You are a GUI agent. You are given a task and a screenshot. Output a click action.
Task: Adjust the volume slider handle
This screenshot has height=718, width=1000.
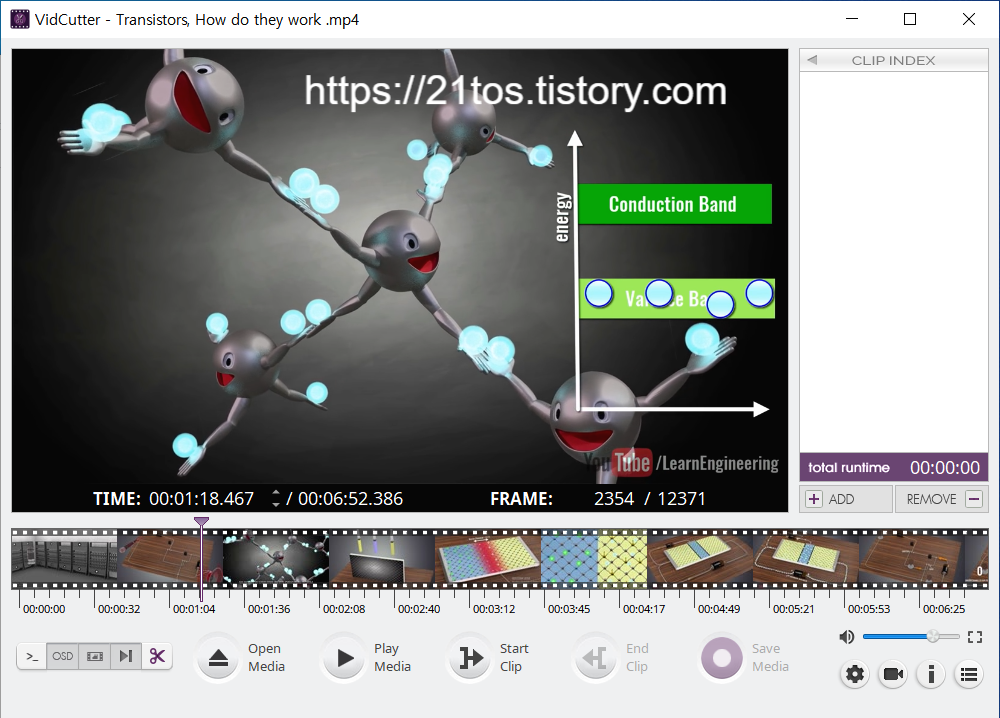tap(932, 636)
